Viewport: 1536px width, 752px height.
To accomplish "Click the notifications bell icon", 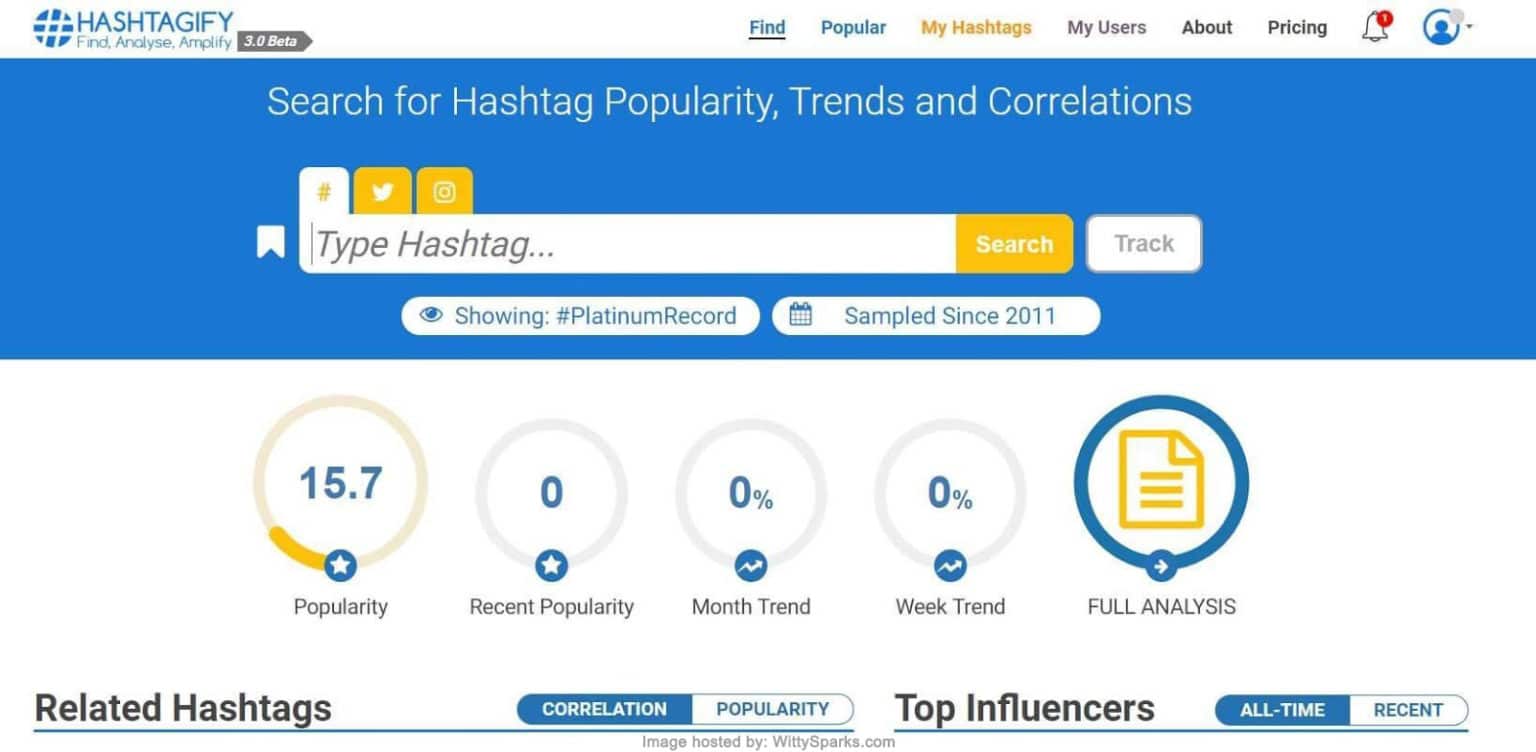I will coord(1373,28).
